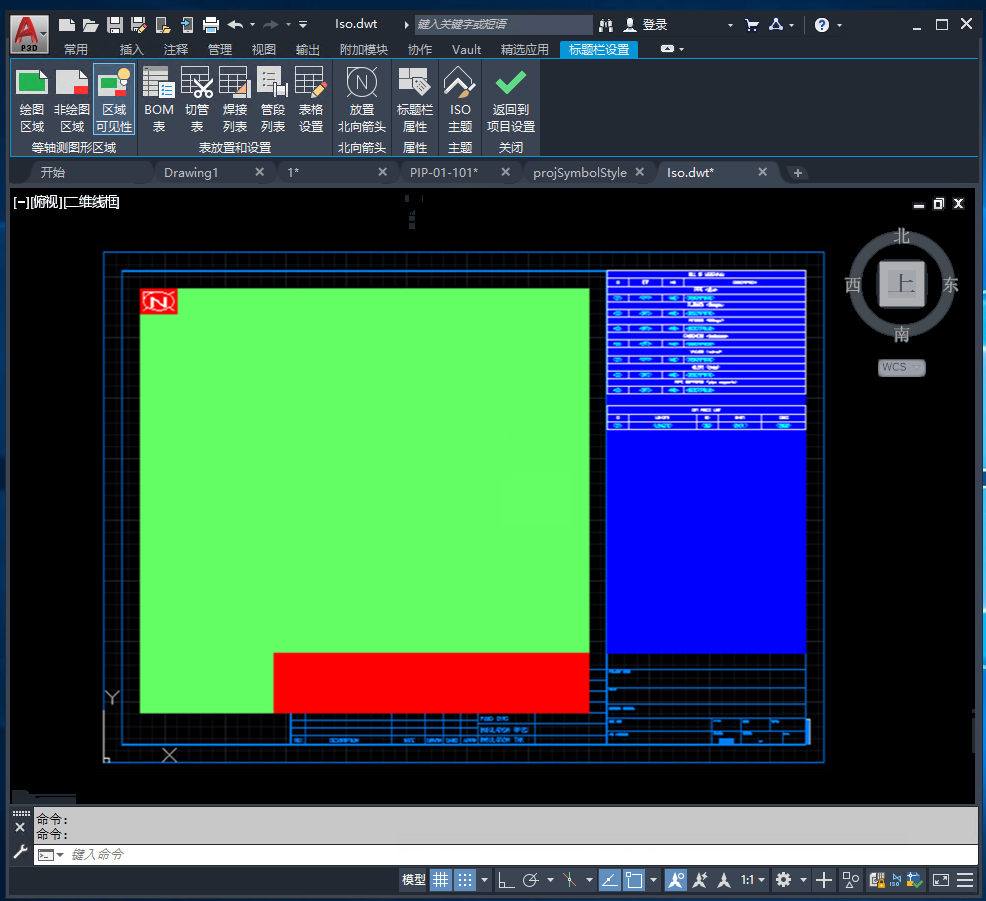Open the 焊接列表 weld list tool
Screen dimensions: 986x901
235,100
